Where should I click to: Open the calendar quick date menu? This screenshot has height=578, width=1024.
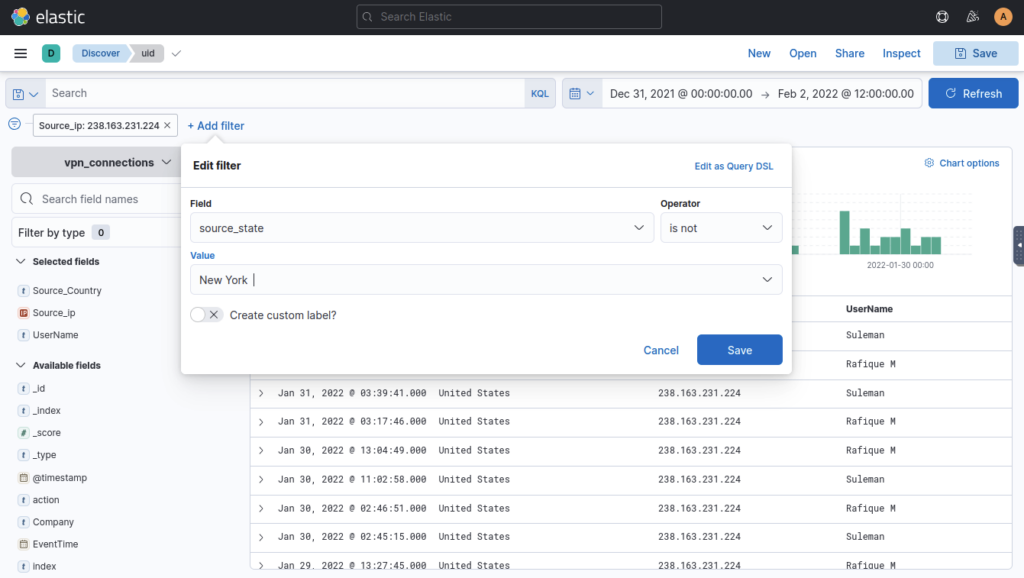click(581, 93)
